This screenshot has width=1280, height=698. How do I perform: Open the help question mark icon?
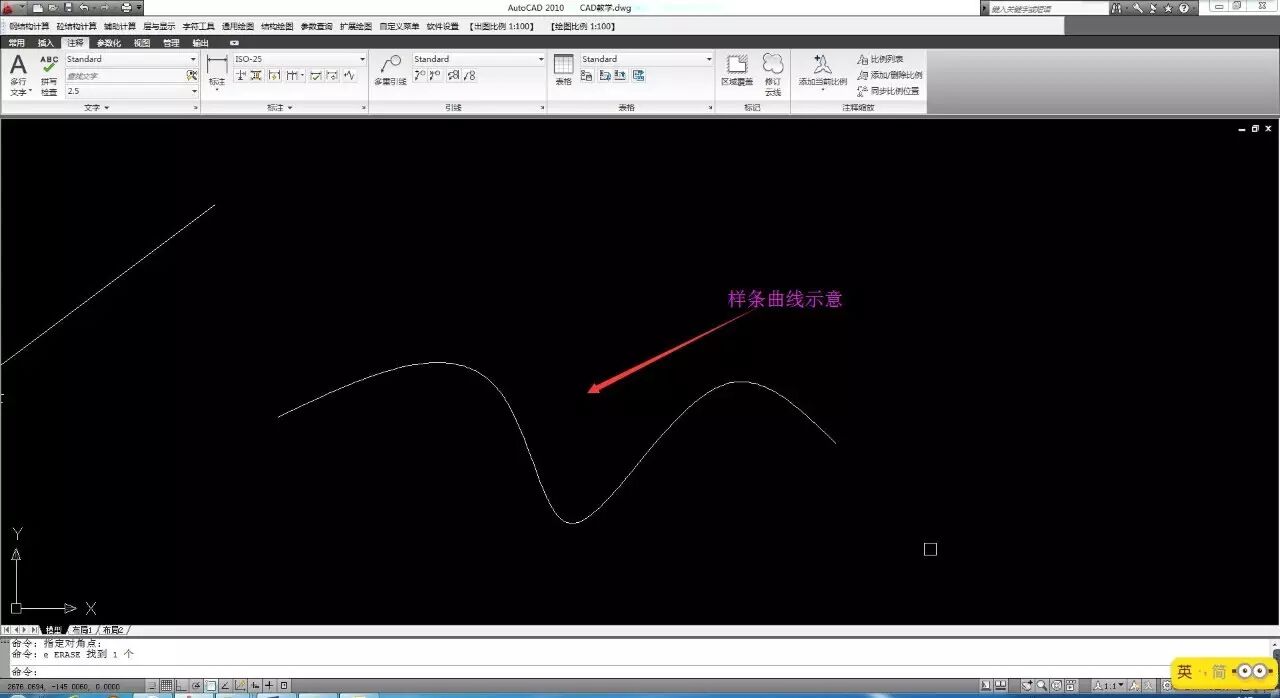(1184, 8)
